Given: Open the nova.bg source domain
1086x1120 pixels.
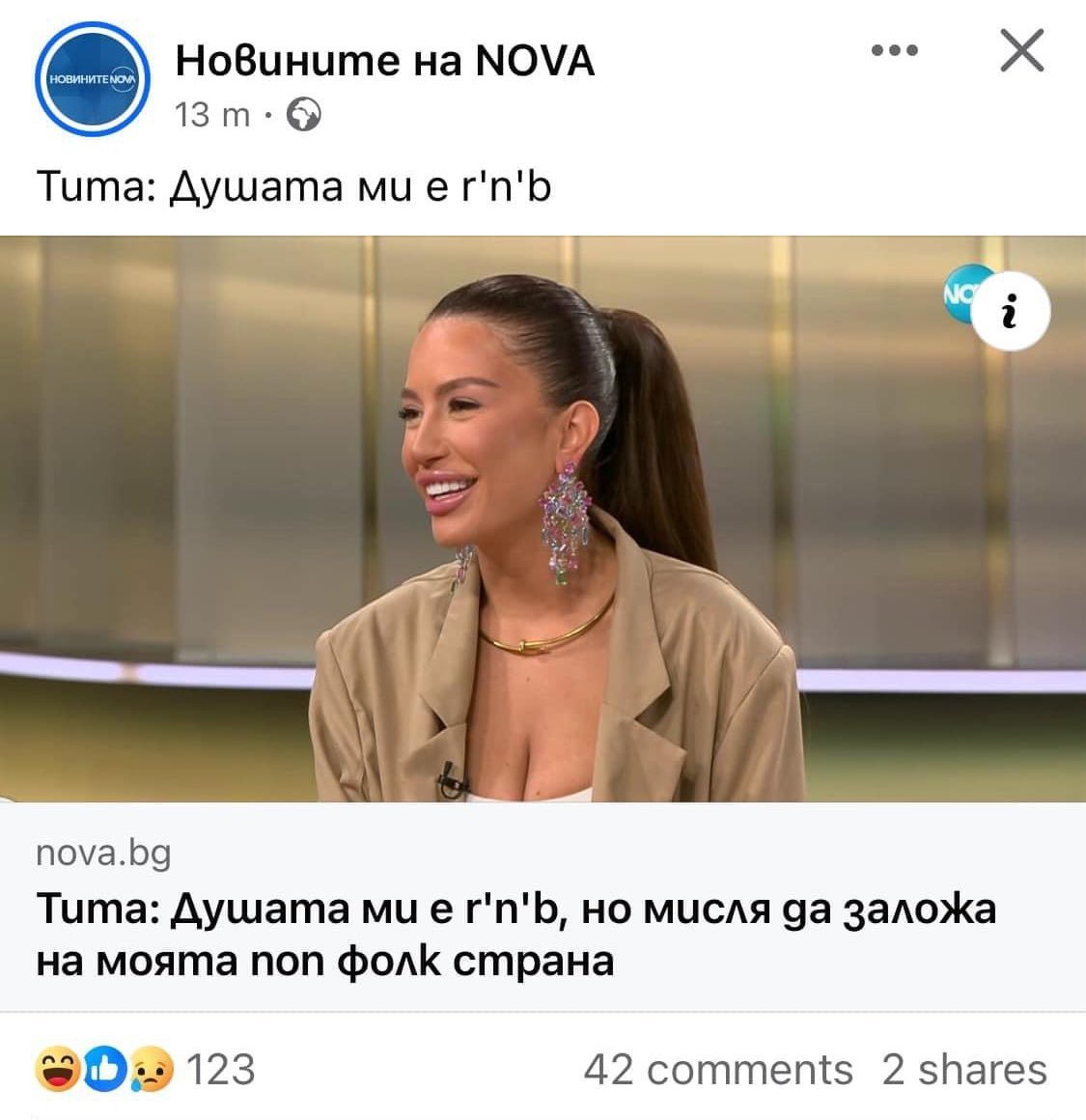Looking at the screenshot, I should 103,853.
